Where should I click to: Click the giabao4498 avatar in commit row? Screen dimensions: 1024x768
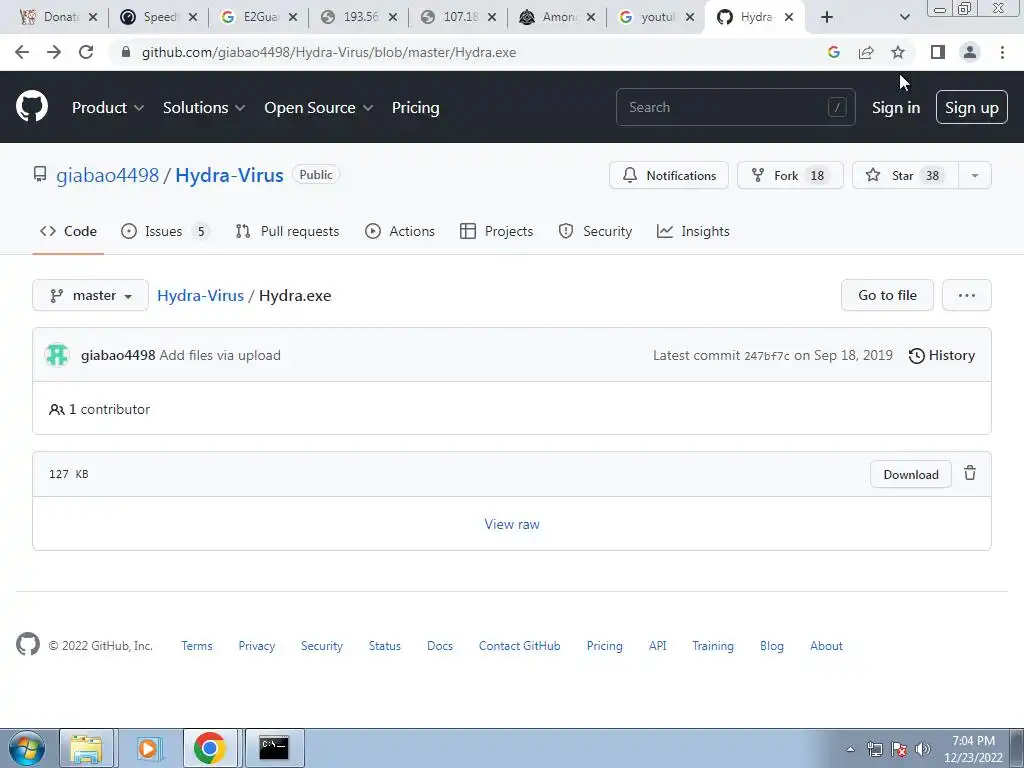point(57,355)
